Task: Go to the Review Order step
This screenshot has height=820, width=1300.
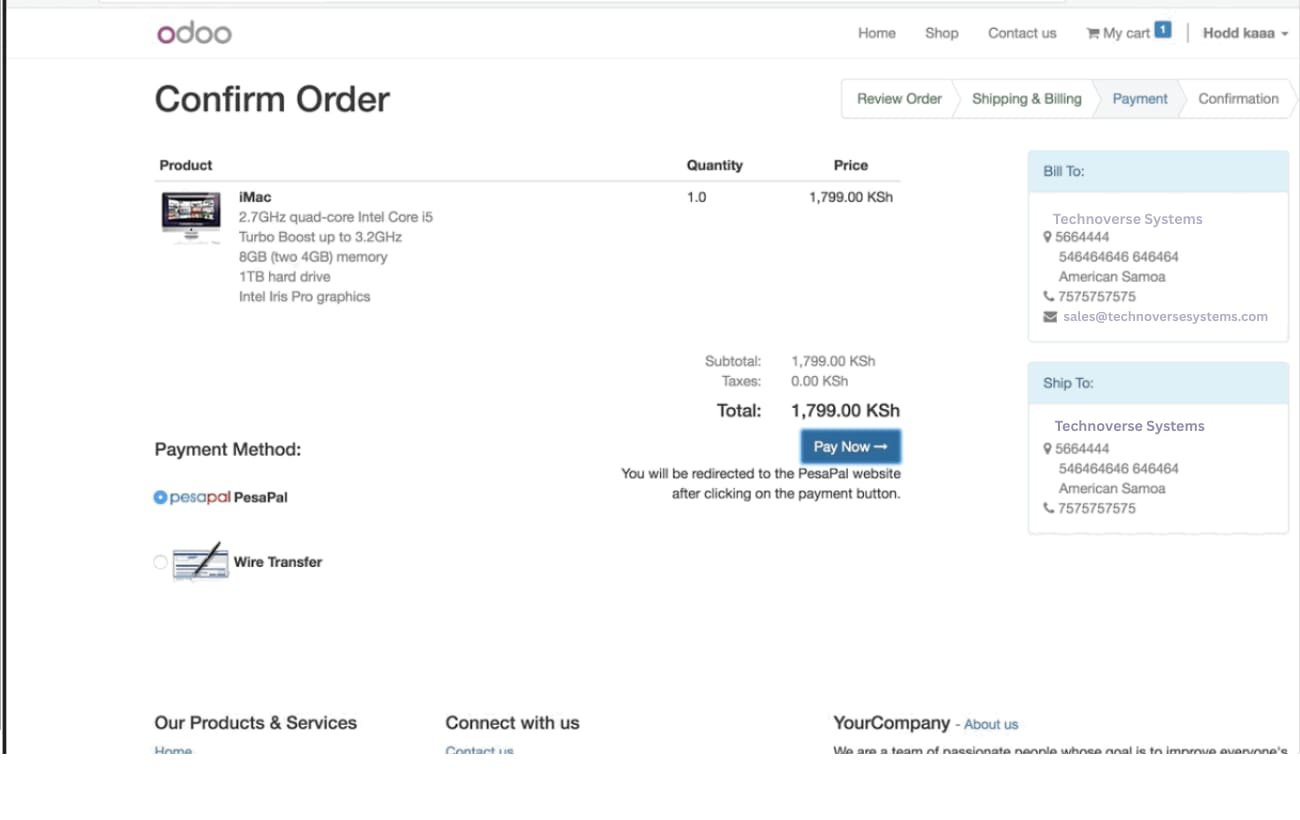Action: [x=899, y=99]
